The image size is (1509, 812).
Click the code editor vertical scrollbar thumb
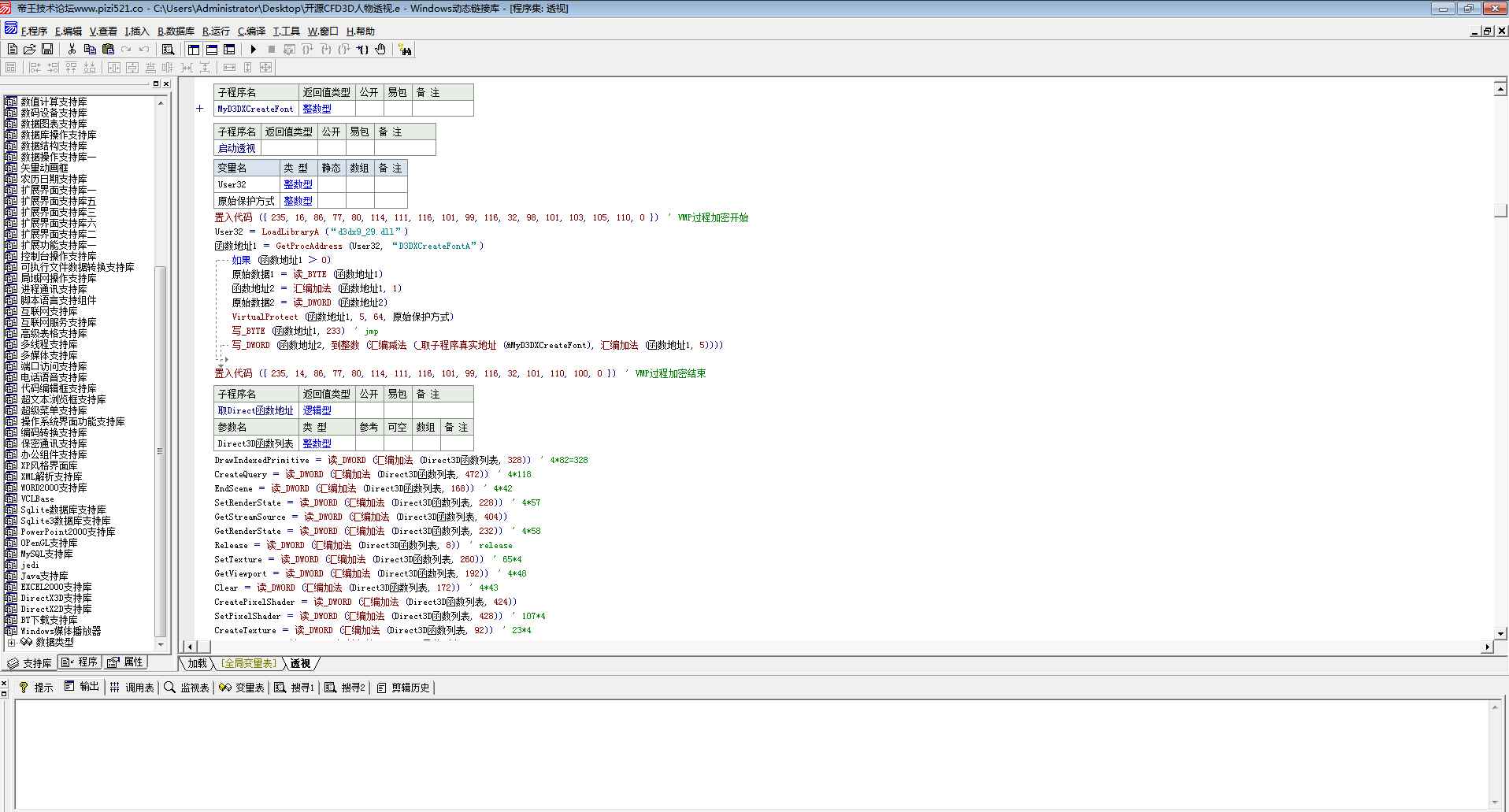click(1500, 211)
